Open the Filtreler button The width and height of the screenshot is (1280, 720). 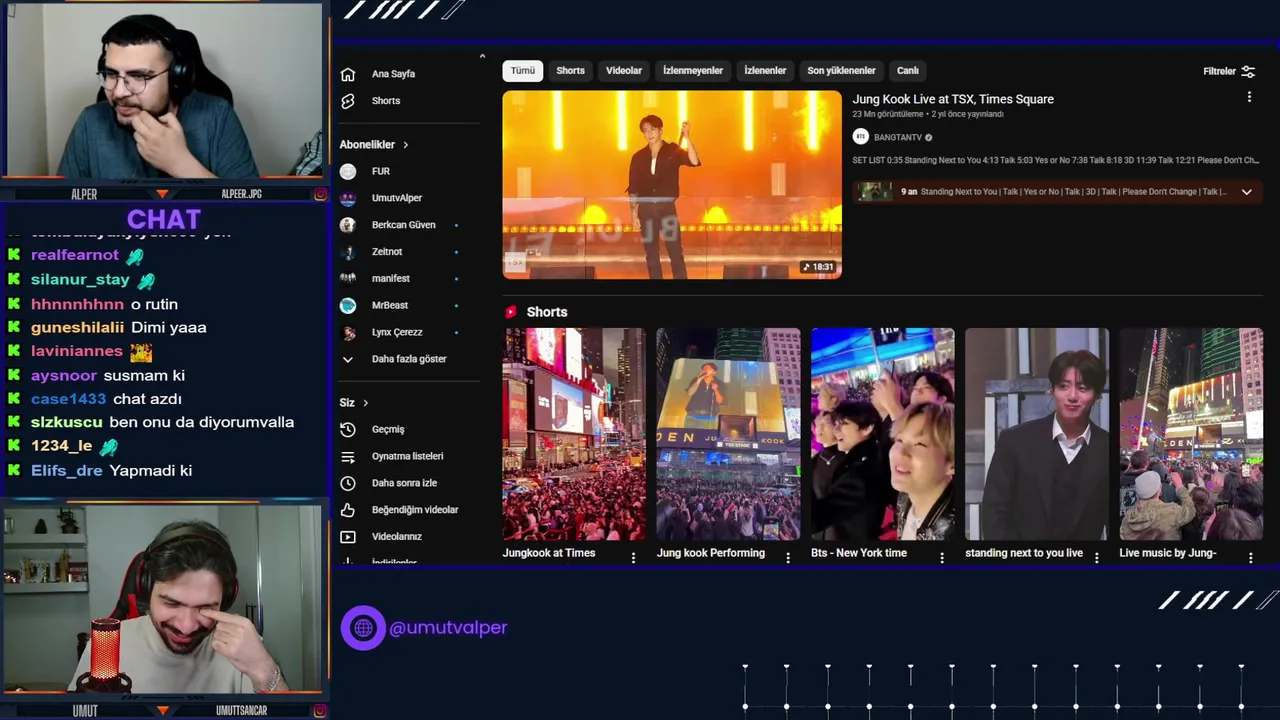[1229, 71]
